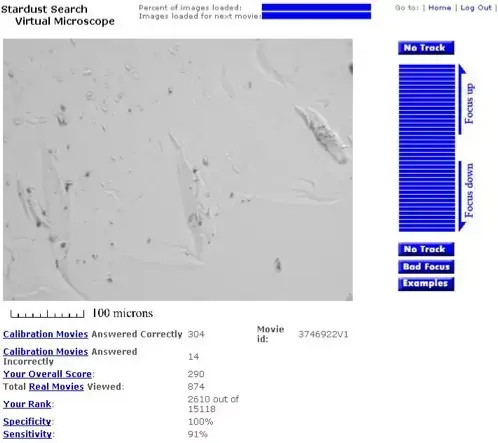Open Calibration Movies Answered Incorrectly link
Viewport: 498px width, 443px height.
click(x=45, y=352)
